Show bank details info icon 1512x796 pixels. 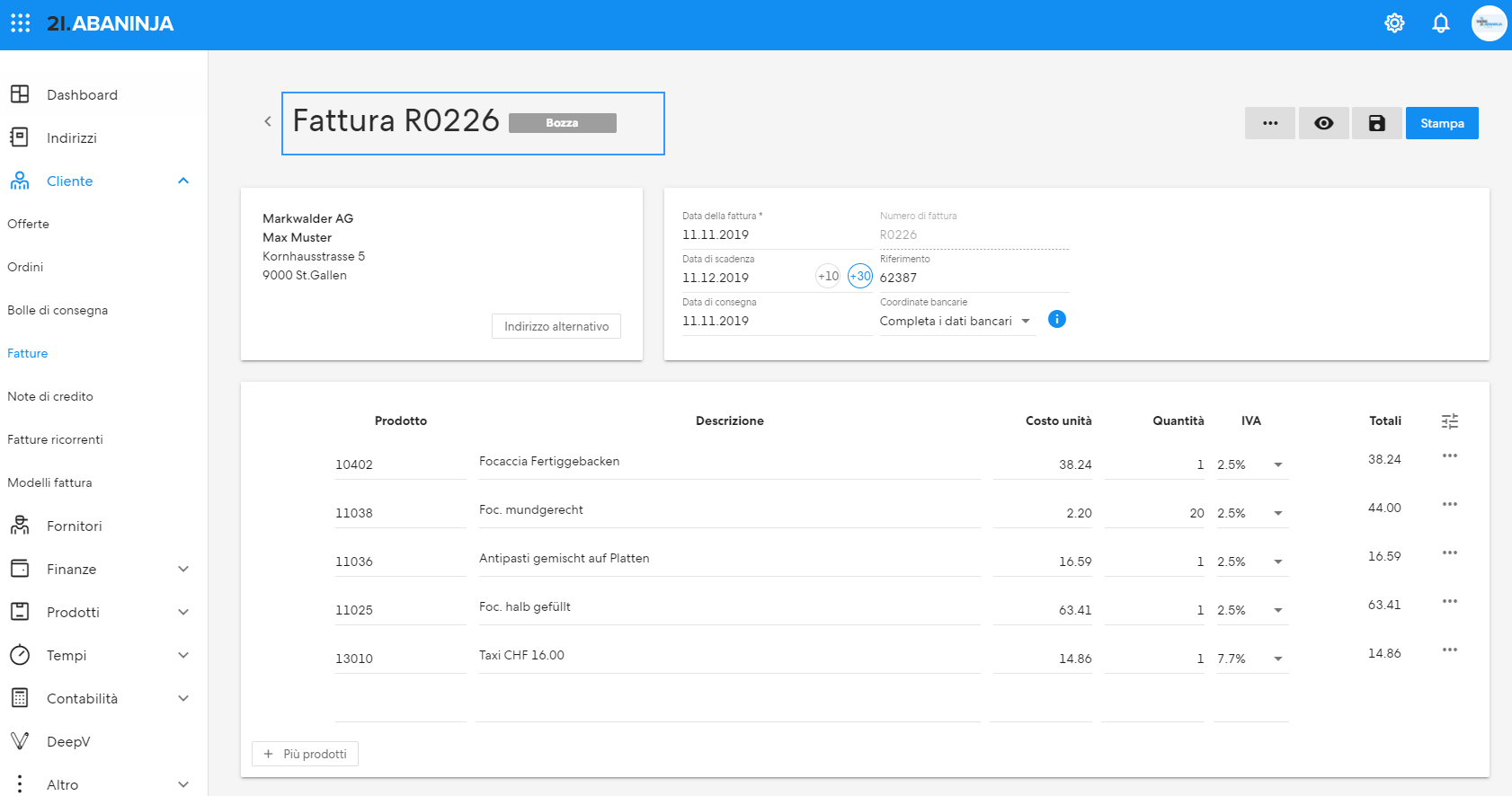(x=1057, y=319)
